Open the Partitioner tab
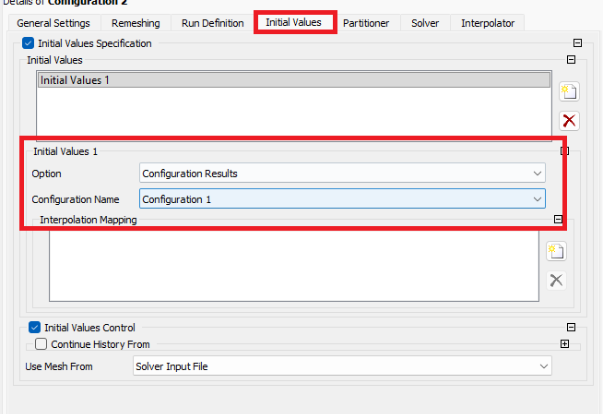This screenshot has width=603, height=414. tap(367, 22)
